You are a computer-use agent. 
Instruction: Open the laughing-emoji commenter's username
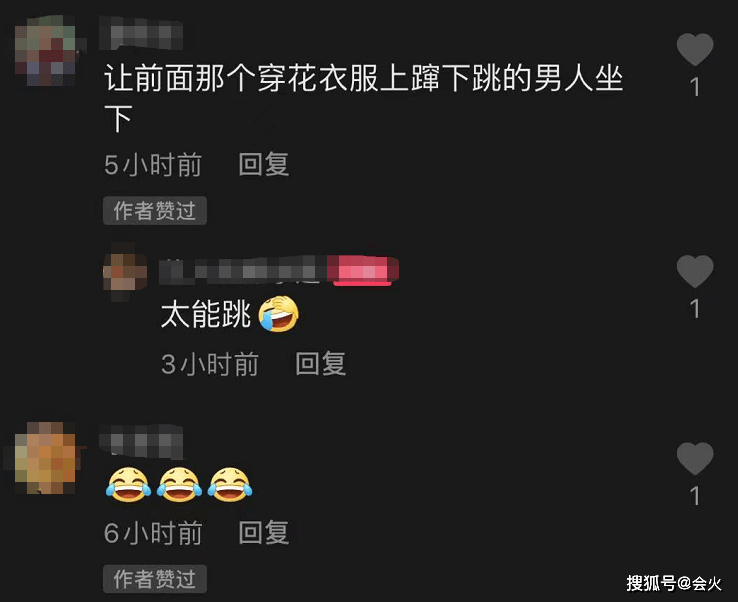tap(141, 441)
